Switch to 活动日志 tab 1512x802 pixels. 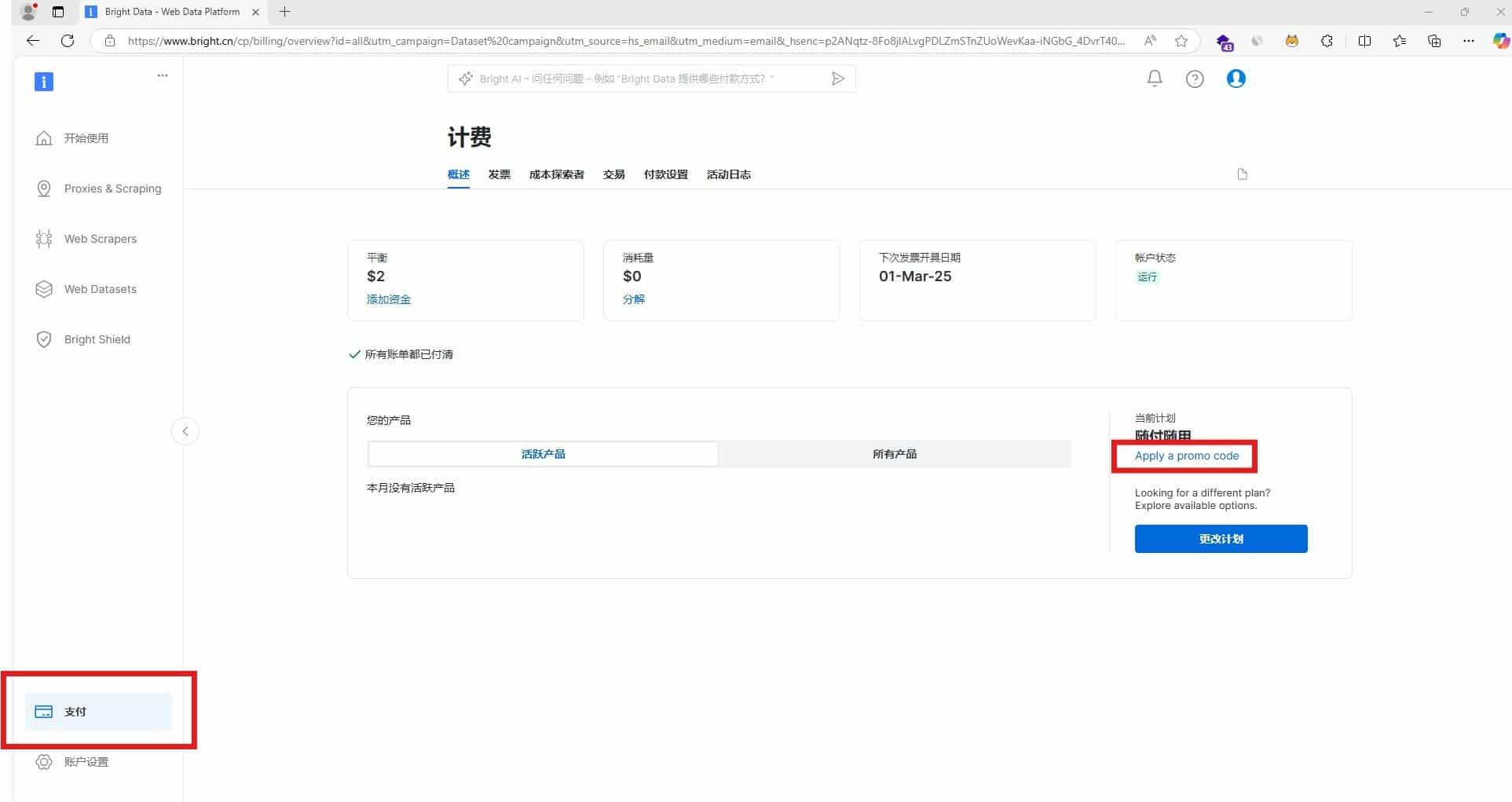click(729, 174)
